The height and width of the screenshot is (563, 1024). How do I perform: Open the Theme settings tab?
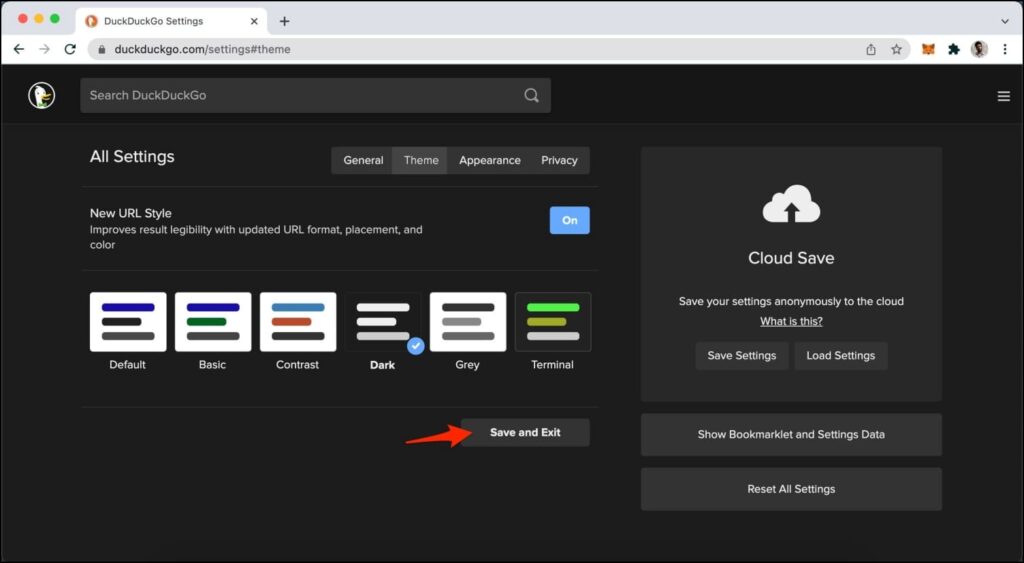421,160
